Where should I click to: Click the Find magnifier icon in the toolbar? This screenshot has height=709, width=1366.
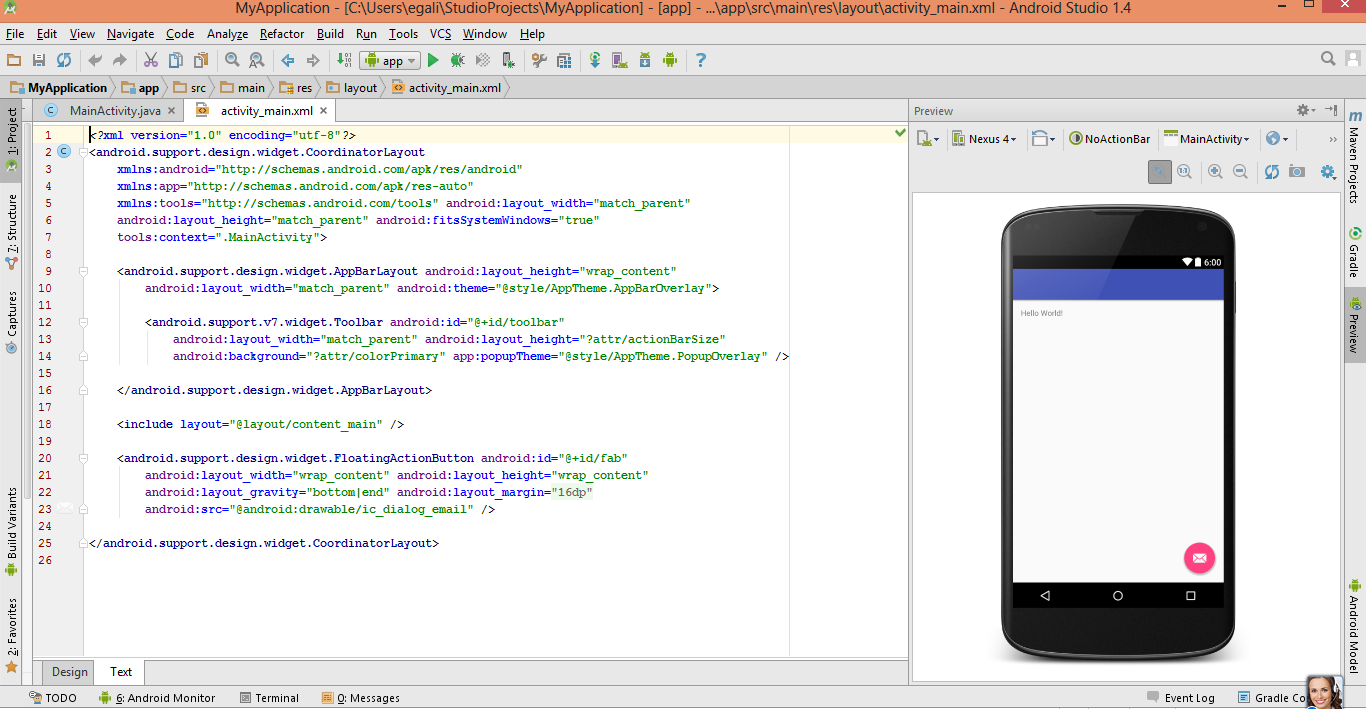[x=232, y=60]
